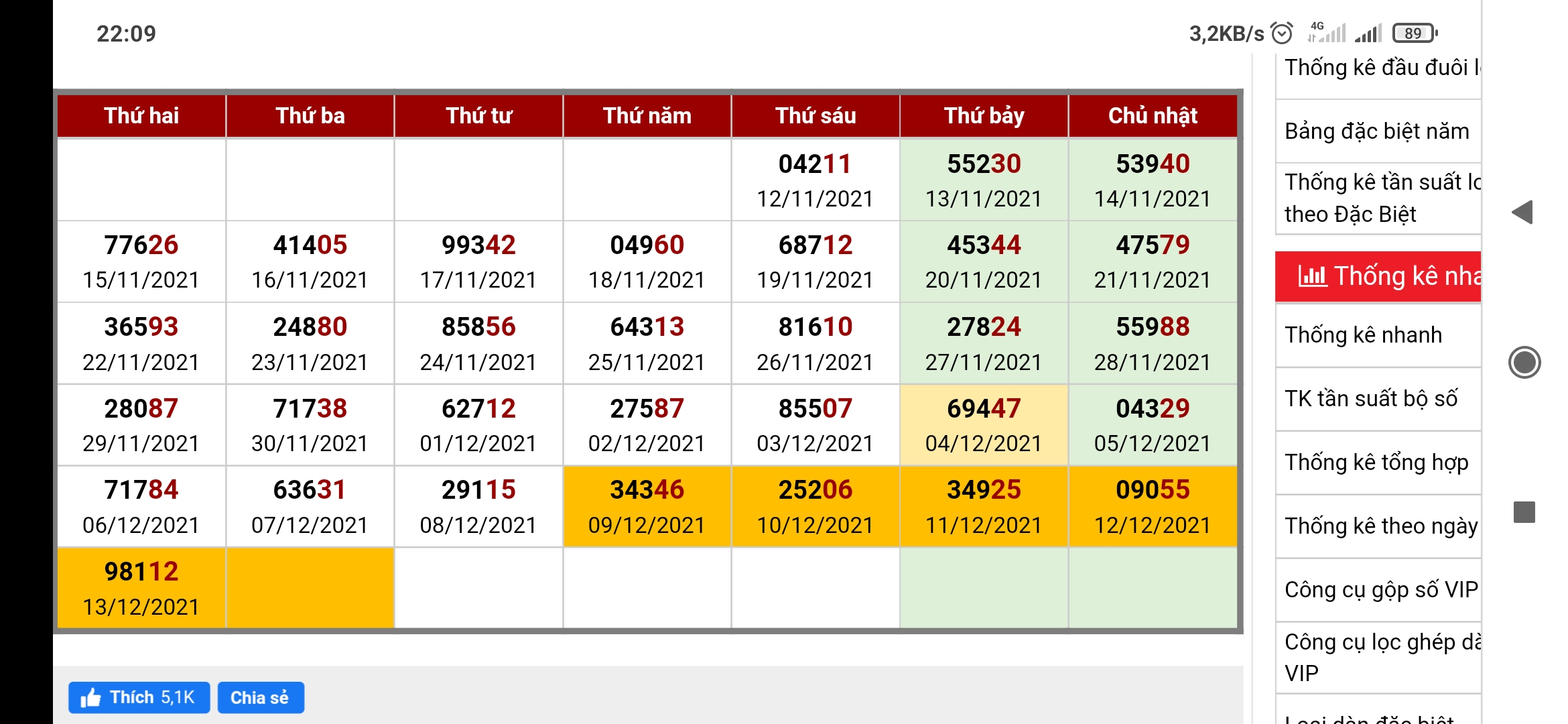Select the 99342 result cell
The image size is (1568, 724).
pos(478,261)
